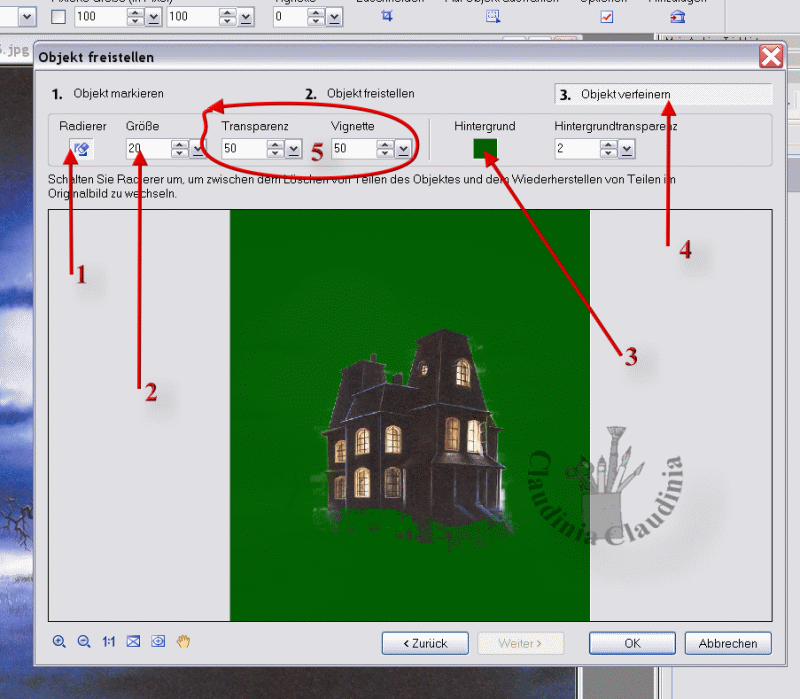Set preview zoom to 1:1
Image resolution: width=800 pixels, height=699 pixels.
[x=109, y=641]
